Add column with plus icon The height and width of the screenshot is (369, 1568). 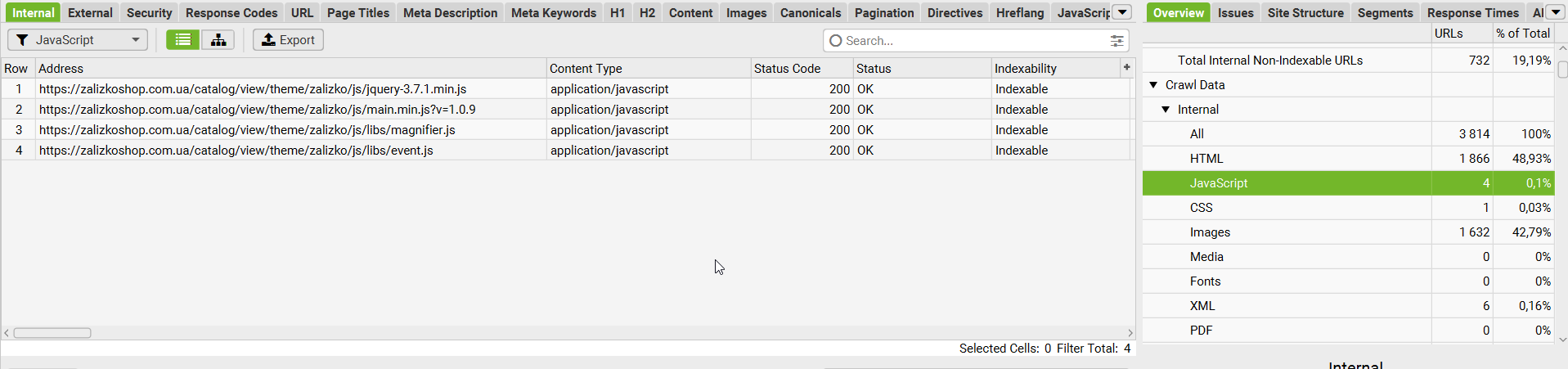point(1126,68)
